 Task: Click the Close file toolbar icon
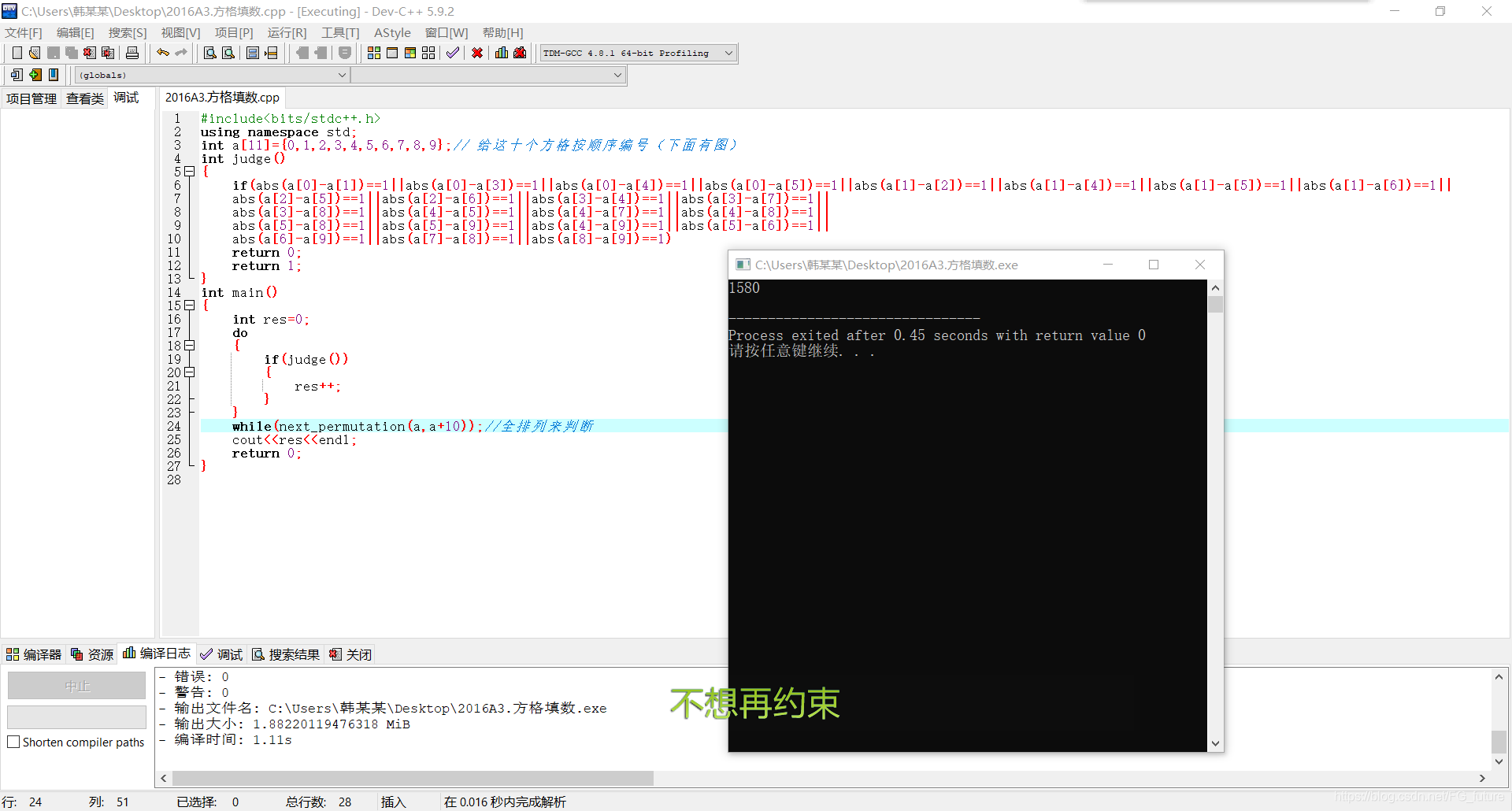pyautogui.click(x=90, y=53)
